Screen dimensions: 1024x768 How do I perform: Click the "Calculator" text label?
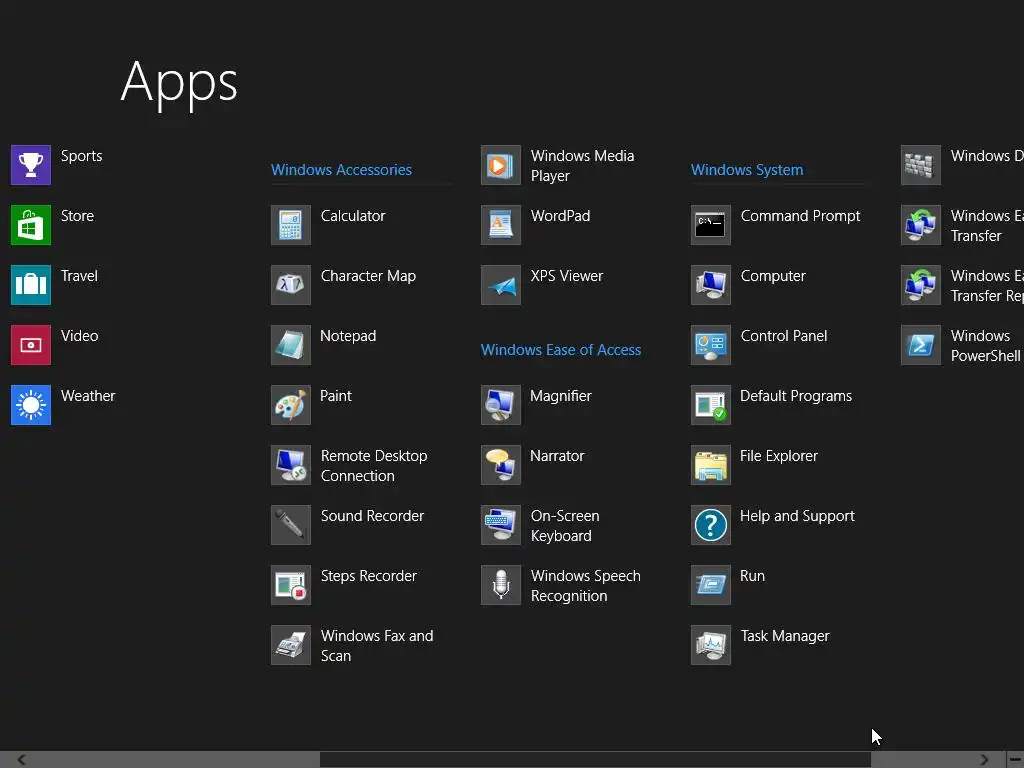tap(353, 216)
